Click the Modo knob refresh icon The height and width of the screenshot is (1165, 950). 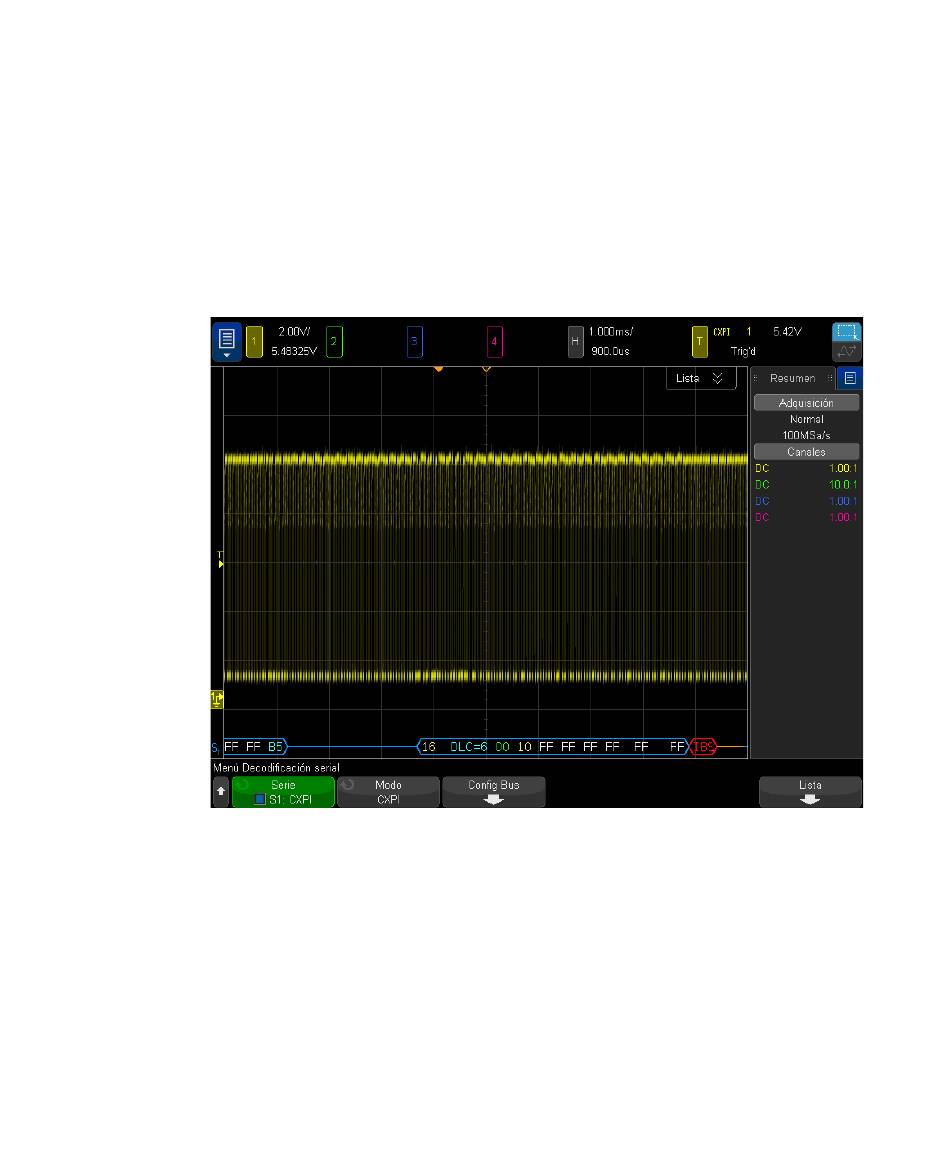tap(347, 785)
